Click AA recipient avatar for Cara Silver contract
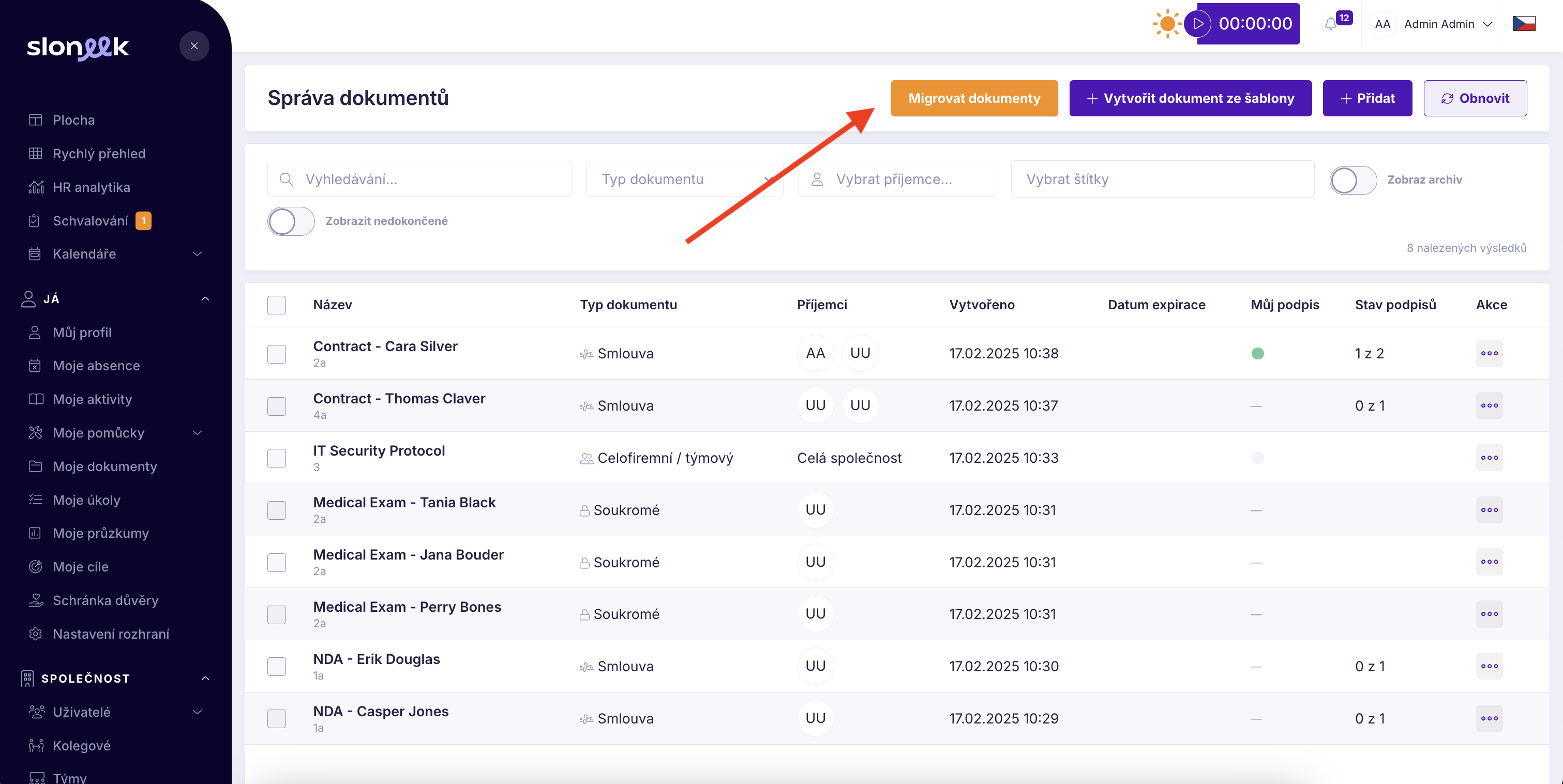Viewport: 1563px width, 784px height. pos(816,353)
